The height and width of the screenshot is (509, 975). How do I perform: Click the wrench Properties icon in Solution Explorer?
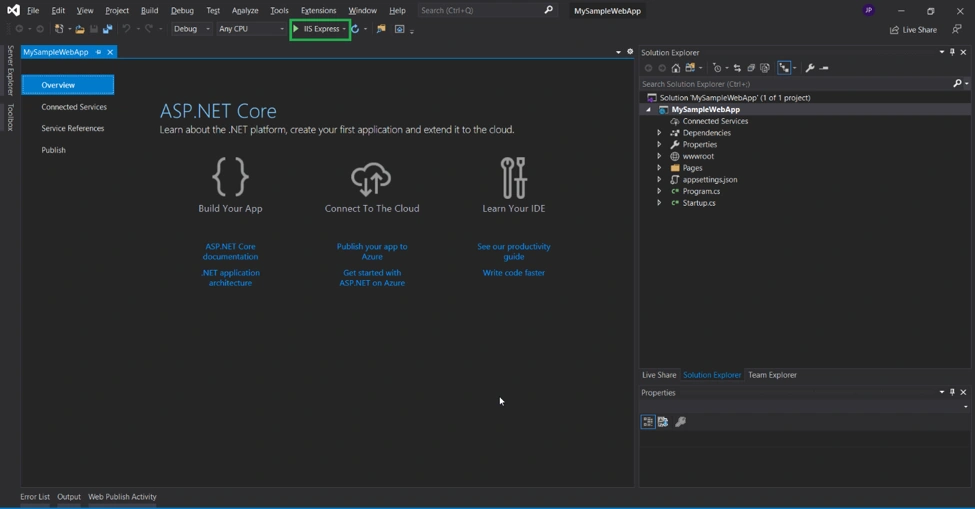pos(810,68)
